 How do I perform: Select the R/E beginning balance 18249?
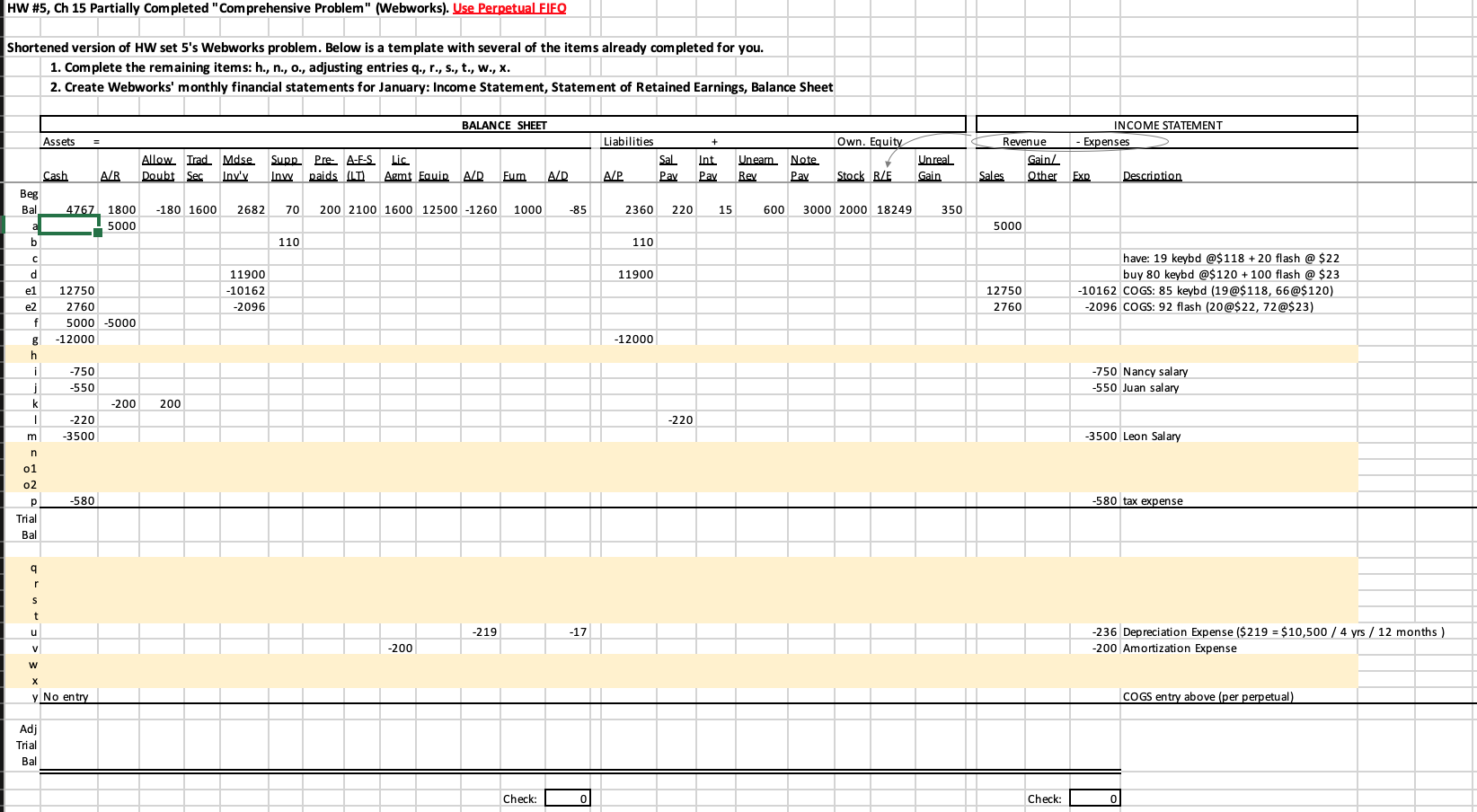[x=897, y=209]
